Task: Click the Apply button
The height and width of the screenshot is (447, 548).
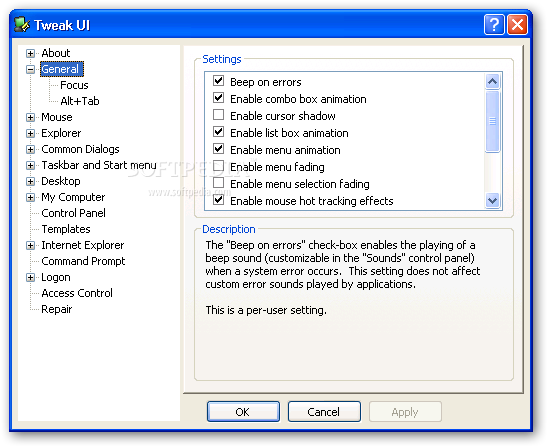Action: click(x=405, y=412)
